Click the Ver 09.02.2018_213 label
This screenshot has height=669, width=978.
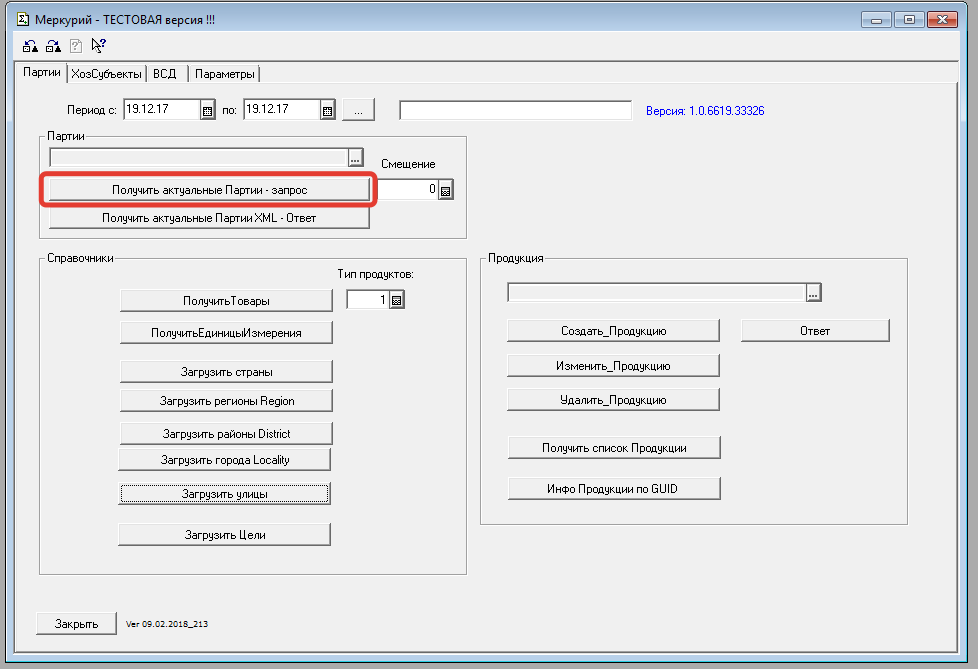(x=167, y=624)
